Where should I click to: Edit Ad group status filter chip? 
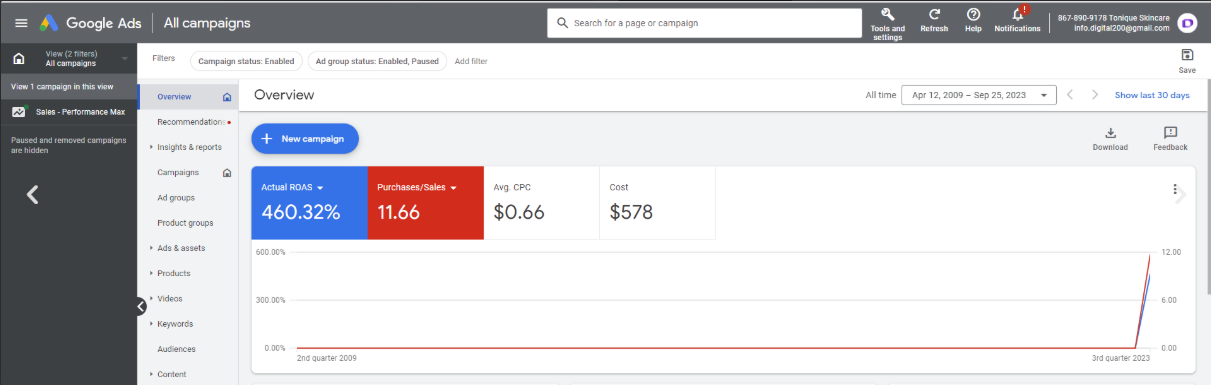tap(377, 61)
